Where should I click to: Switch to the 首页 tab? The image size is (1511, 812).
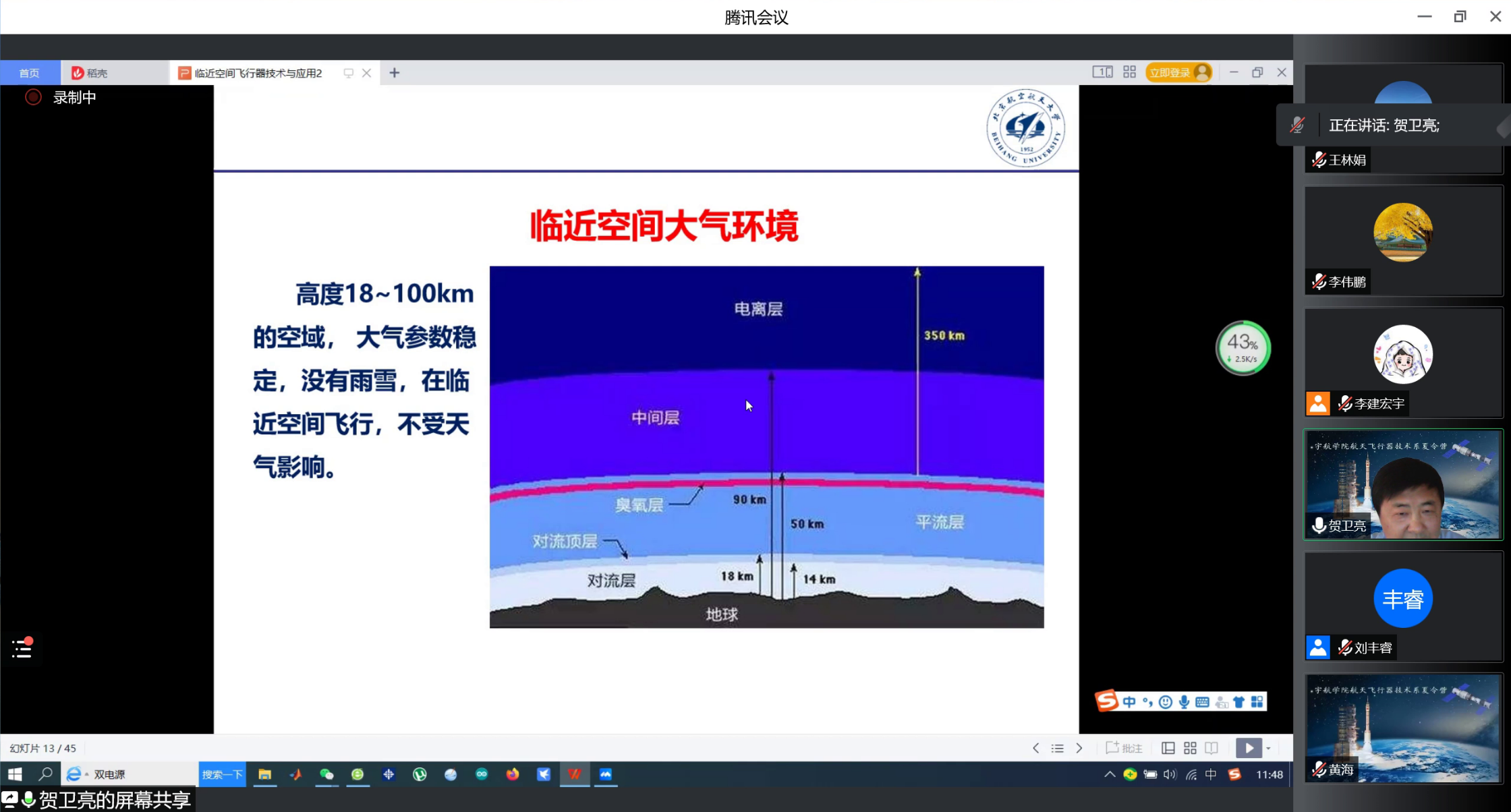point(30,73)
